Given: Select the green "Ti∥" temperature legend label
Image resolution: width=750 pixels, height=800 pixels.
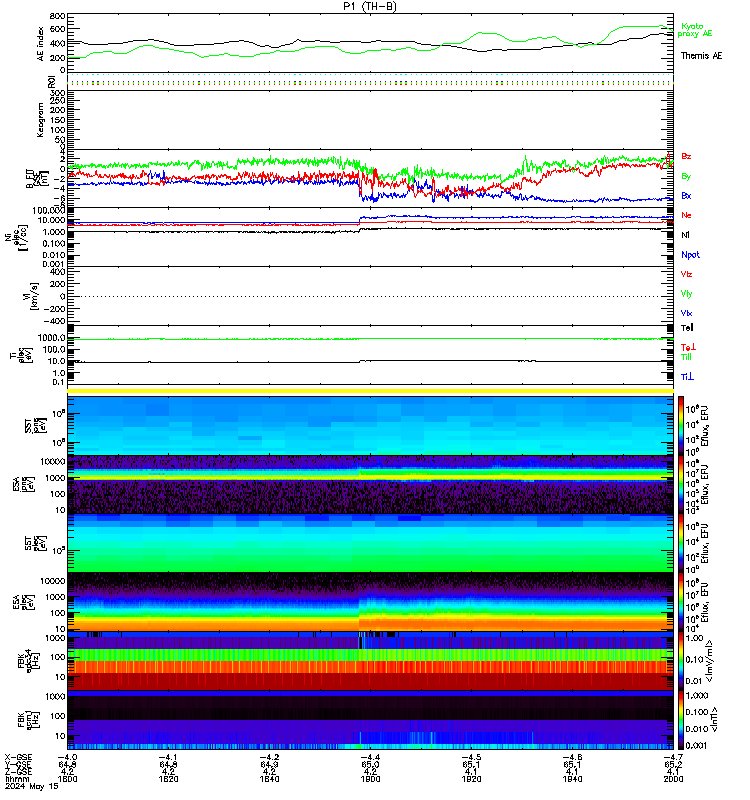Looking at the screenshot, I should tap(686, 357).
